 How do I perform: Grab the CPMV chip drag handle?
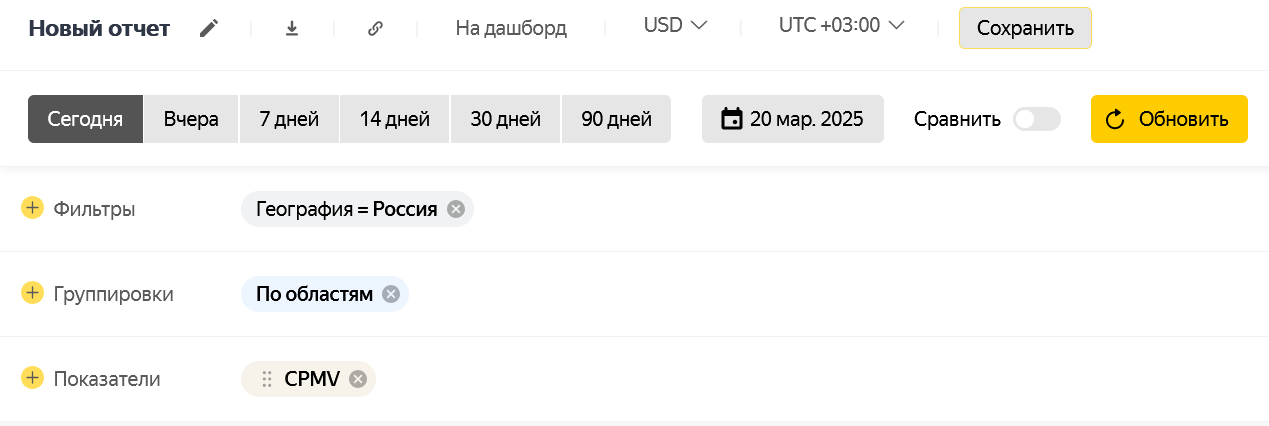[267, 379]
